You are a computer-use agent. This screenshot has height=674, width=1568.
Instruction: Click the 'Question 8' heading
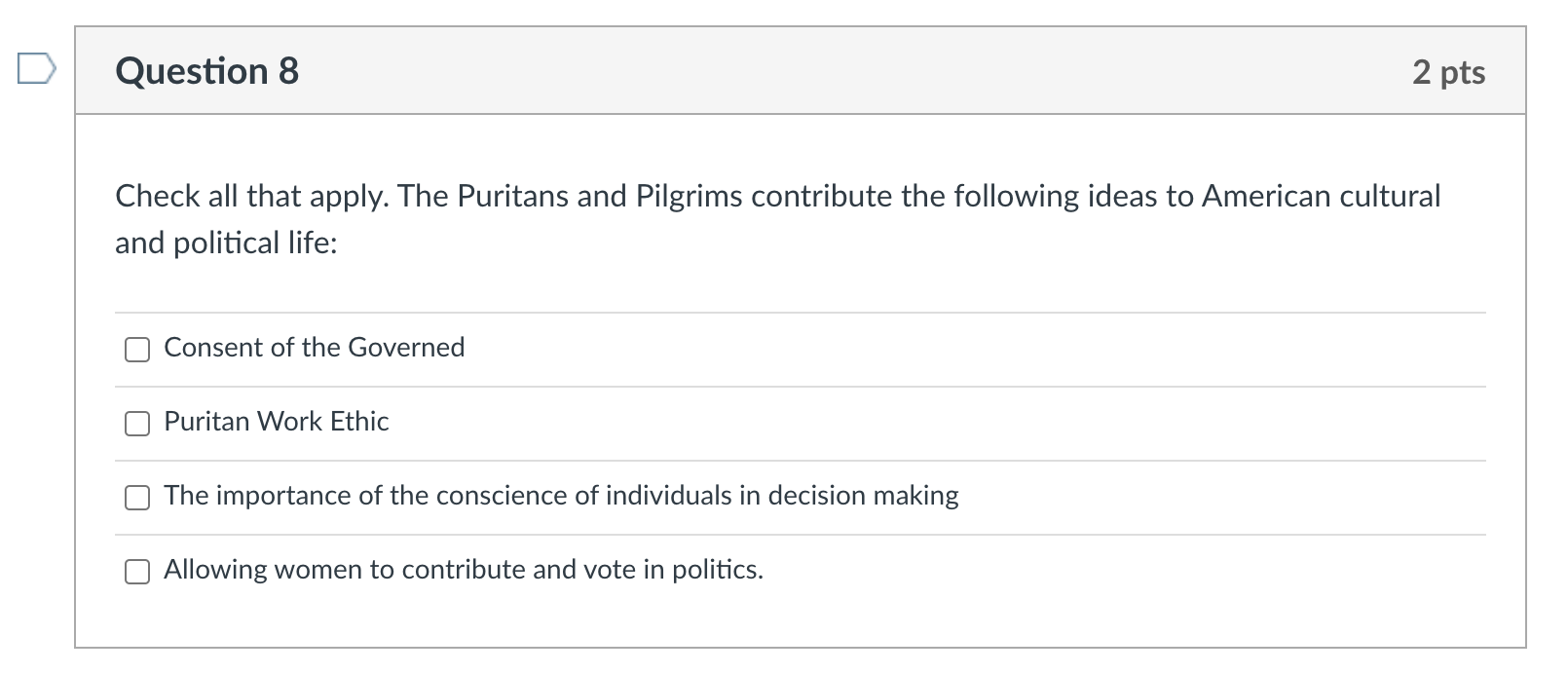pyautogui.click(x=206, y=71)
